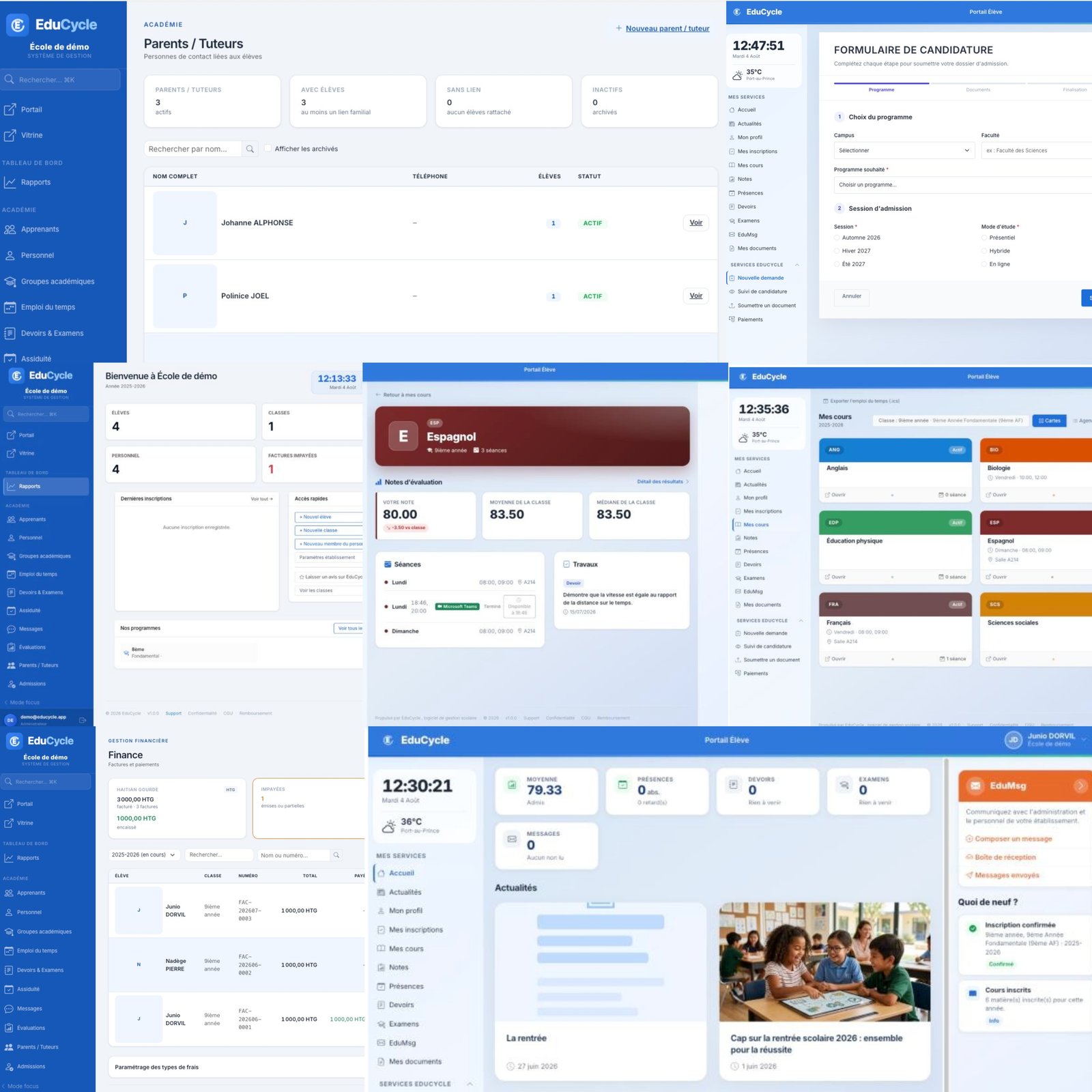The image size is (1092, 1092).
Task: Open Notes icon in Mes cours window sidebar
Action: pyautogui.click(x=738, y=538)
